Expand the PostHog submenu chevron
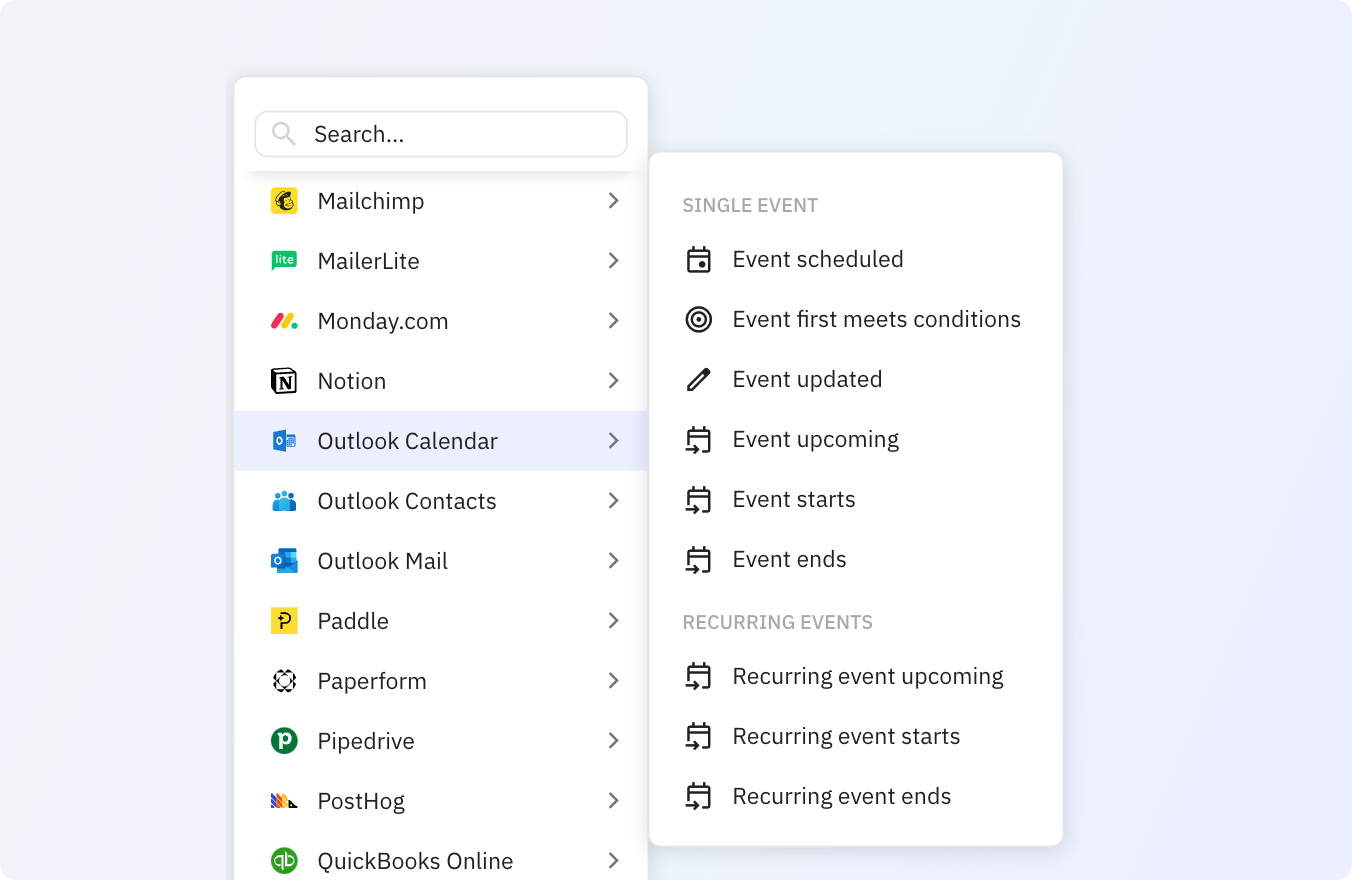The image size is (1352, 880). (614, 801)
